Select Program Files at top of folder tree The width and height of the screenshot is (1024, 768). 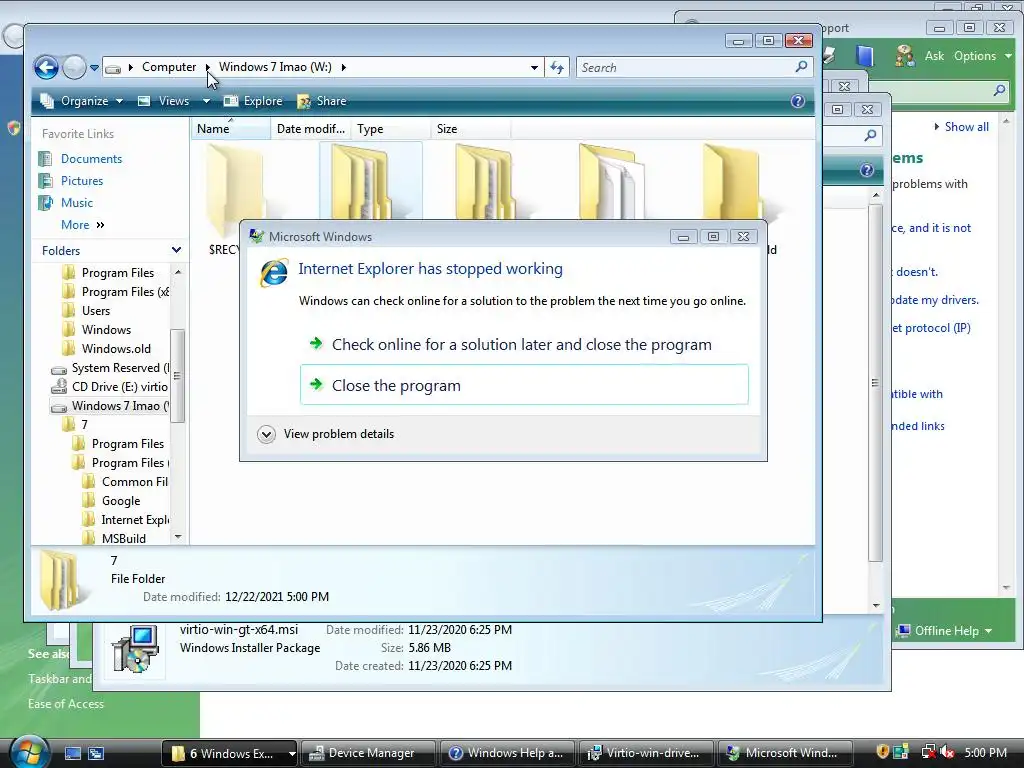coord(118,273)
